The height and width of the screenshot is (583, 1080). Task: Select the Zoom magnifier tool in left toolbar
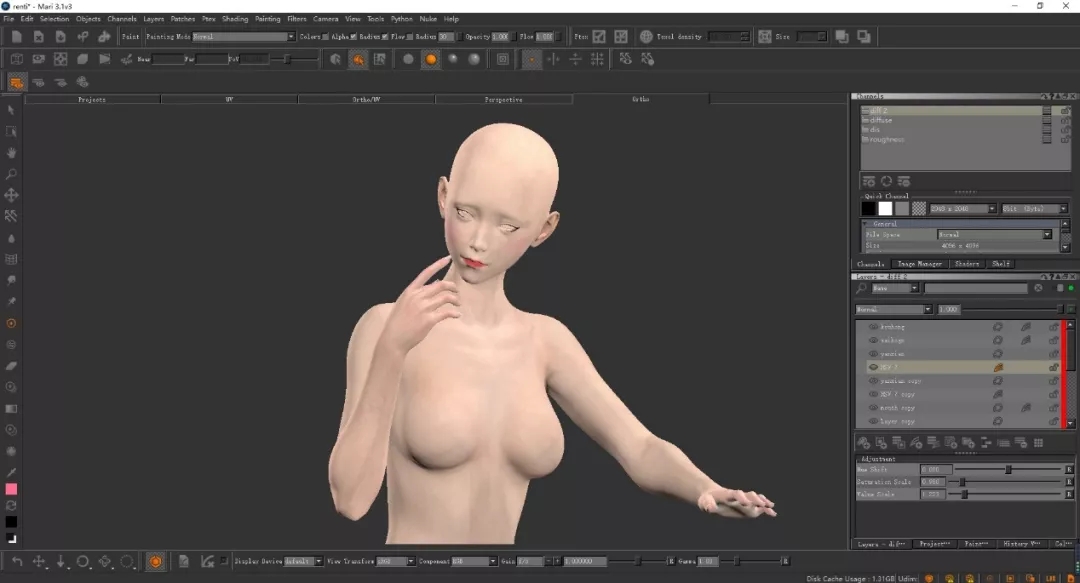coord(11,174)
